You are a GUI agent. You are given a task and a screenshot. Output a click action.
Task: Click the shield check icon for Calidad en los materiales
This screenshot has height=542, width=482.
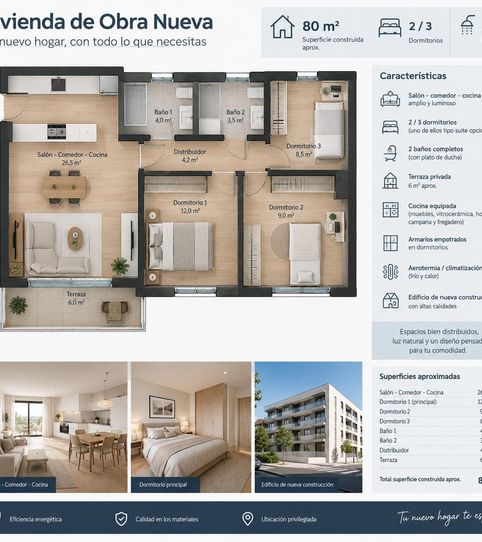point(121,519)
